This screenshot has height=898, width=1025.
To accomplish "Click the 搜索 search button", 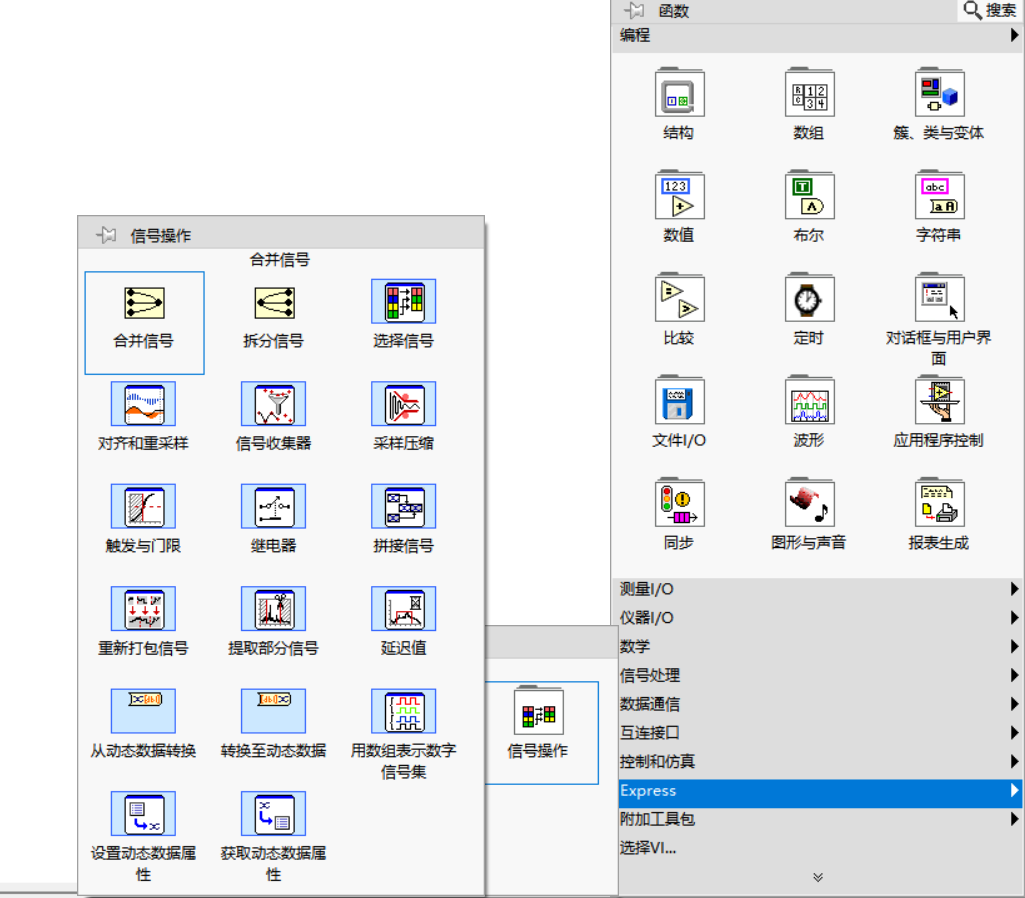I will coord(990,10).
